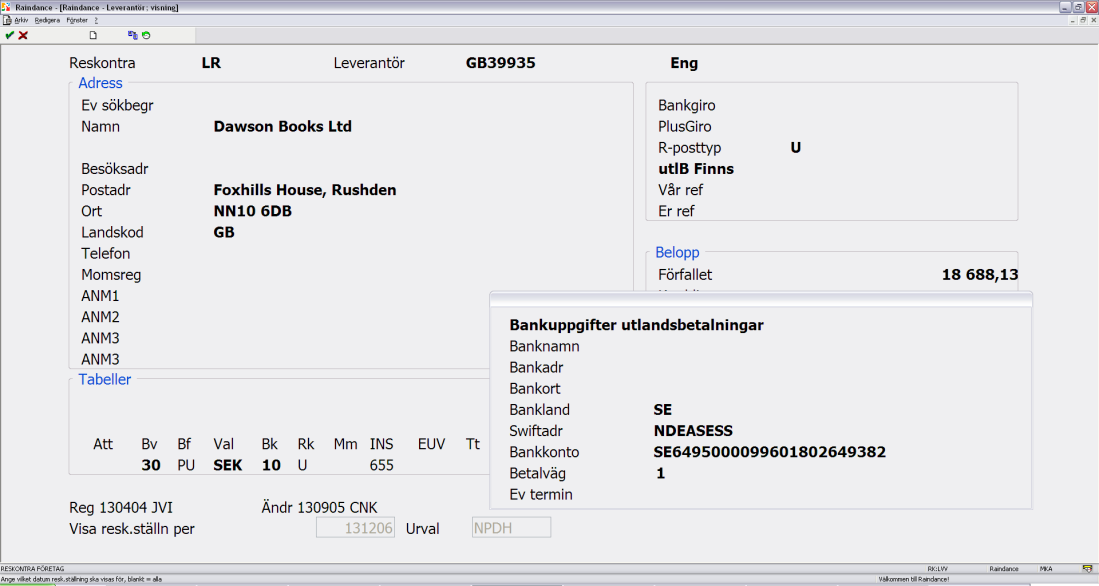Open the ? help menu

tap(96, 20)
